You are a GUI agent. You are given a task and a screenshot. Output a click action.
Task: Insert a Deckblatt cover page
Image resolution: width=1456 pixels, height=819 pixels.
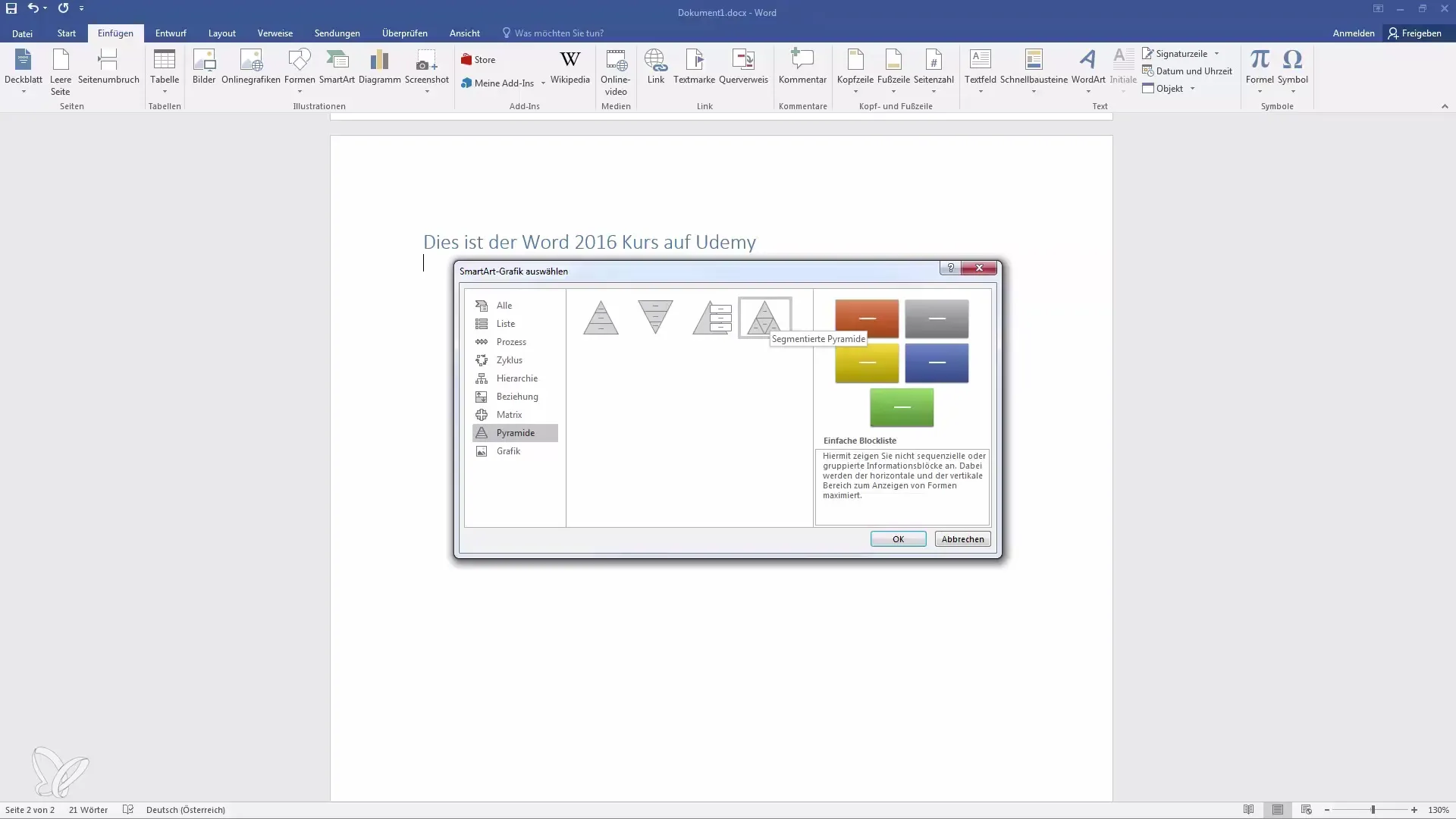click(x=24, y=71)
